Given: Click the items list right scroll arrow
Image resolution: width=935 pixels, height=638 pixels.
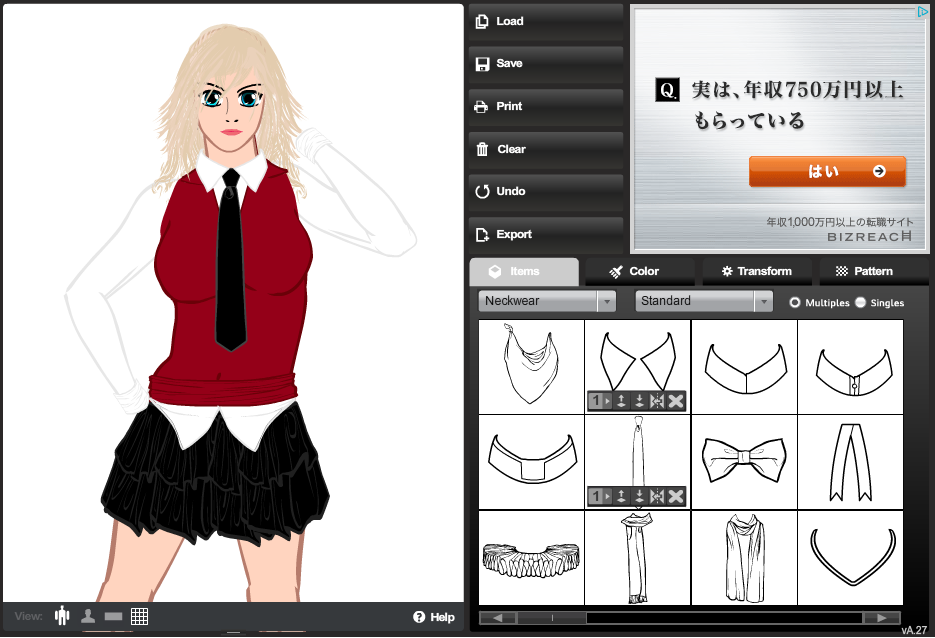Looking at the screenshot, I should click(880, 618).
